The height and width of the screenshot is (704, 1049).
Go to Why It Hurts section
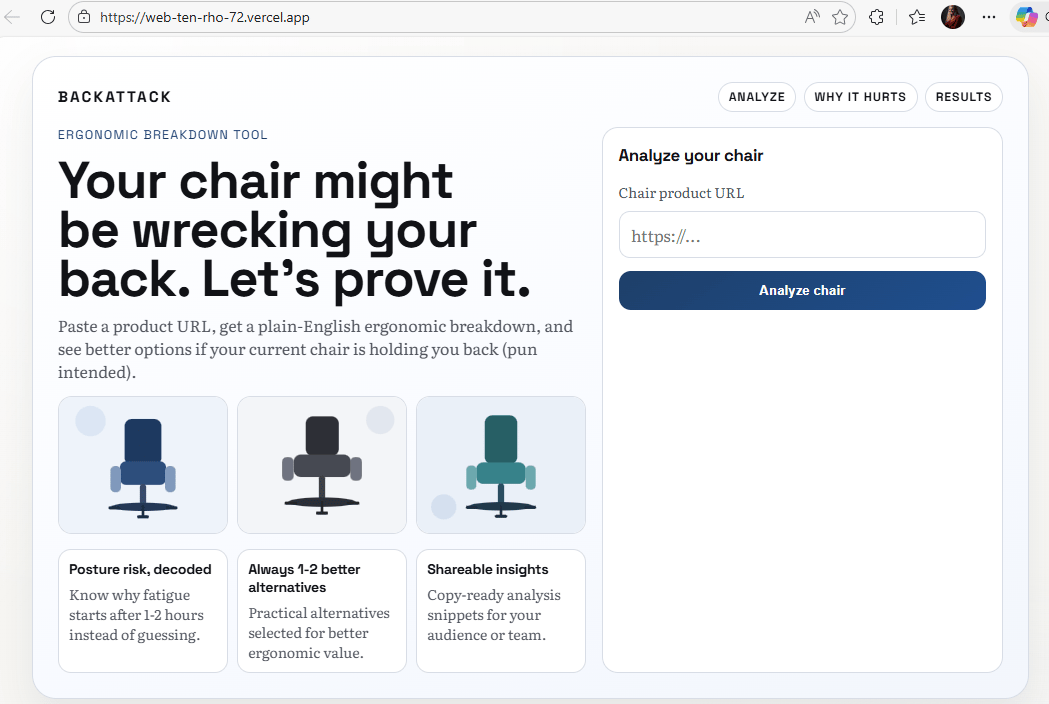(860, 97)
